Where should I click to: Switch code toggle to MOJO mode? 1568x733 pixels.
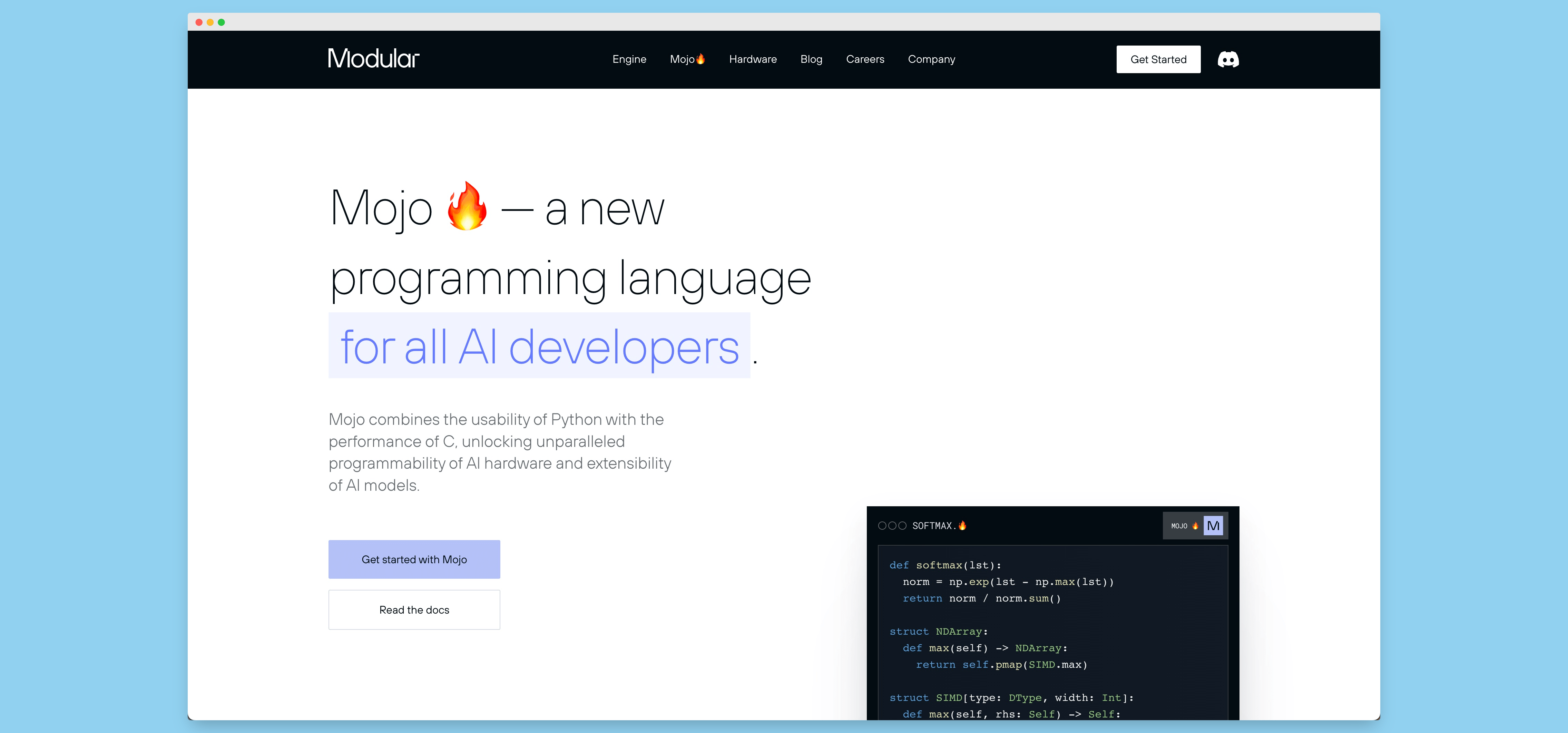point(1183,525)
